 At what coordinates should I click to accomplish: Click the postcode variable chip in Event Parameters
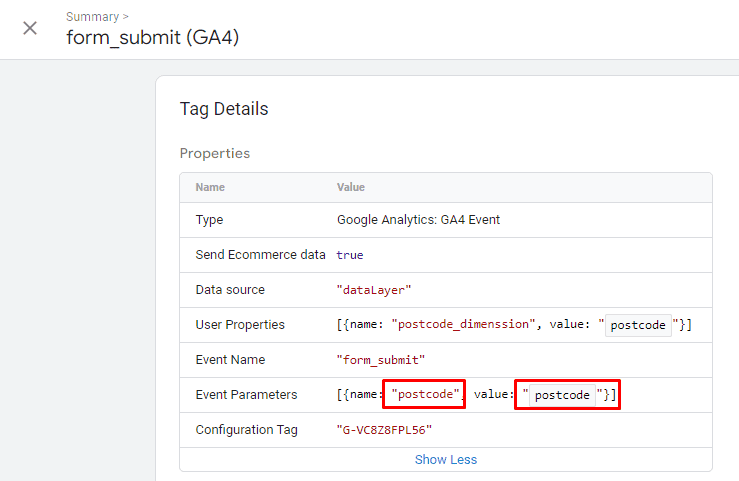pyautogui.click(x=562, y=395)
